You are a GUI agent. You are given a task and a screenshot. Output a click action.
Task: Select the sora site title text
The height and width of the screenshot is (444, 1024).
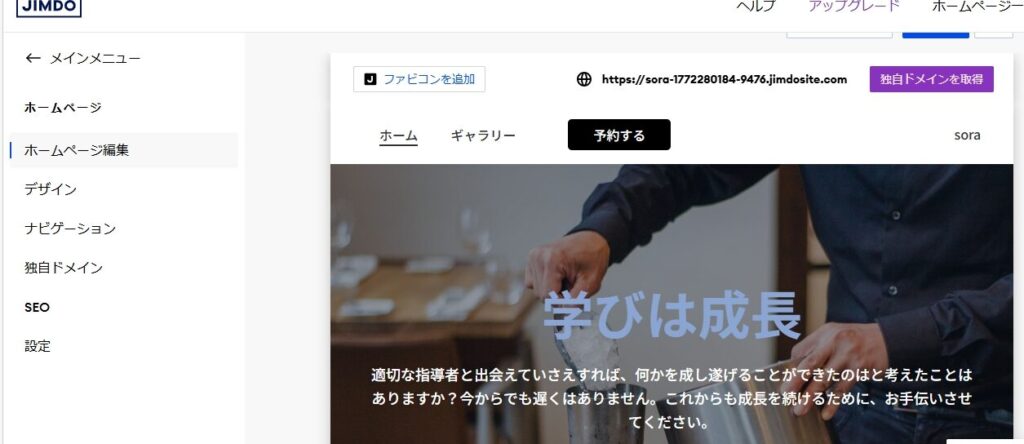(x=967, y=136)
